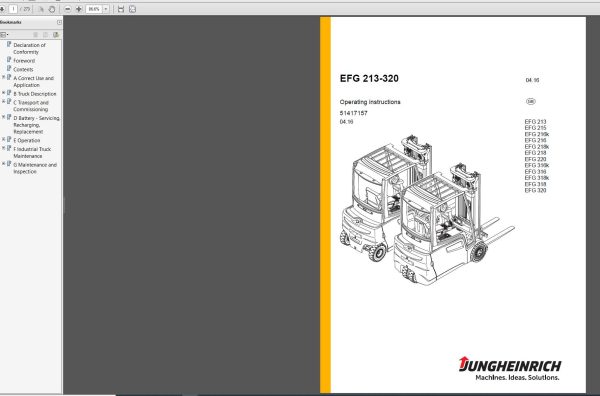600x396 pixels.
Task: Activate the hand pan tool
Action: 52,9
